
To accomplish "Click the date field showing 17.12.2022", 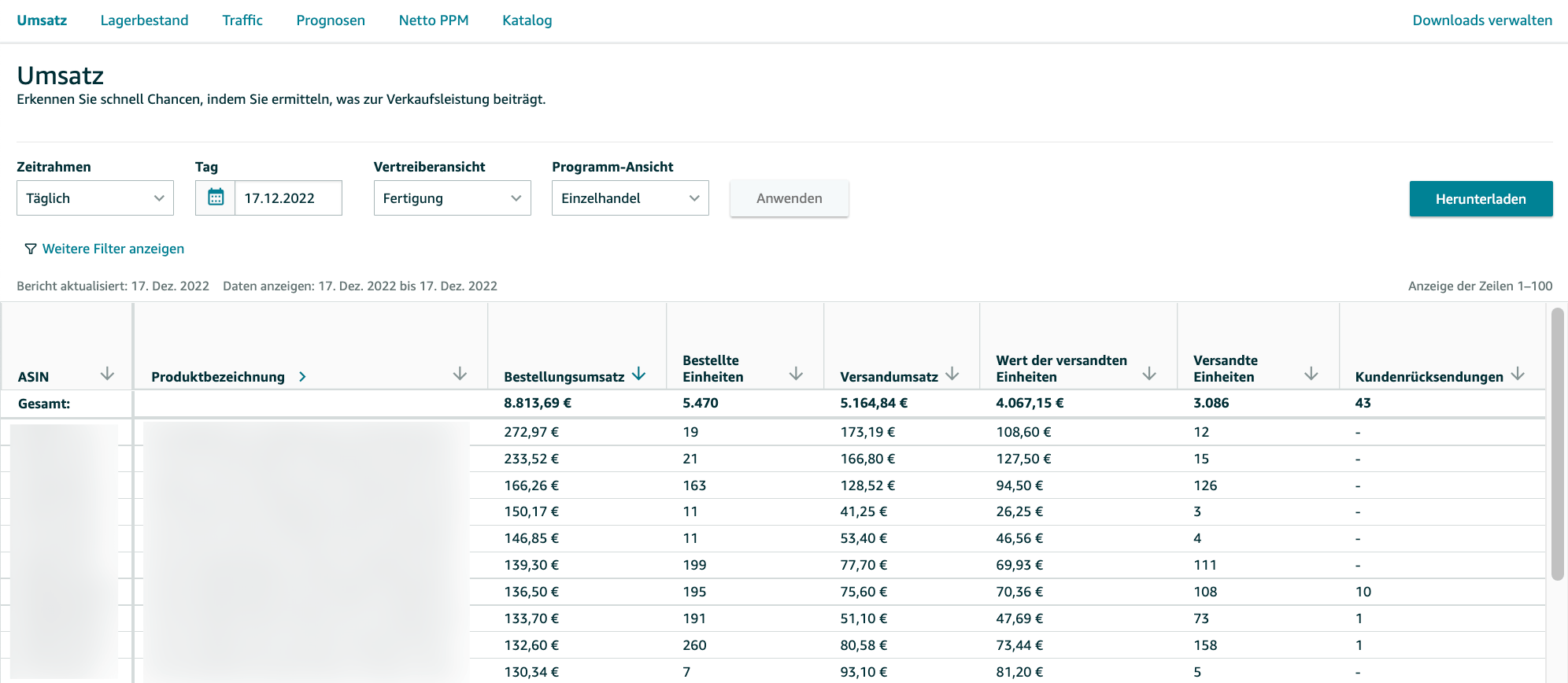I will point(288,198).
